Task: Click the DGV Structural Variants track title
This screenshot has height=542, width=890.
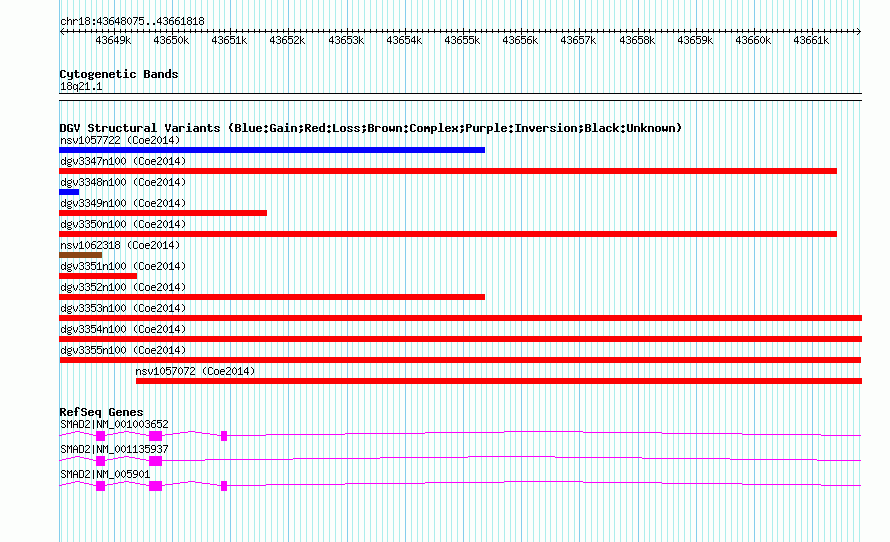Action: [370, 128]
